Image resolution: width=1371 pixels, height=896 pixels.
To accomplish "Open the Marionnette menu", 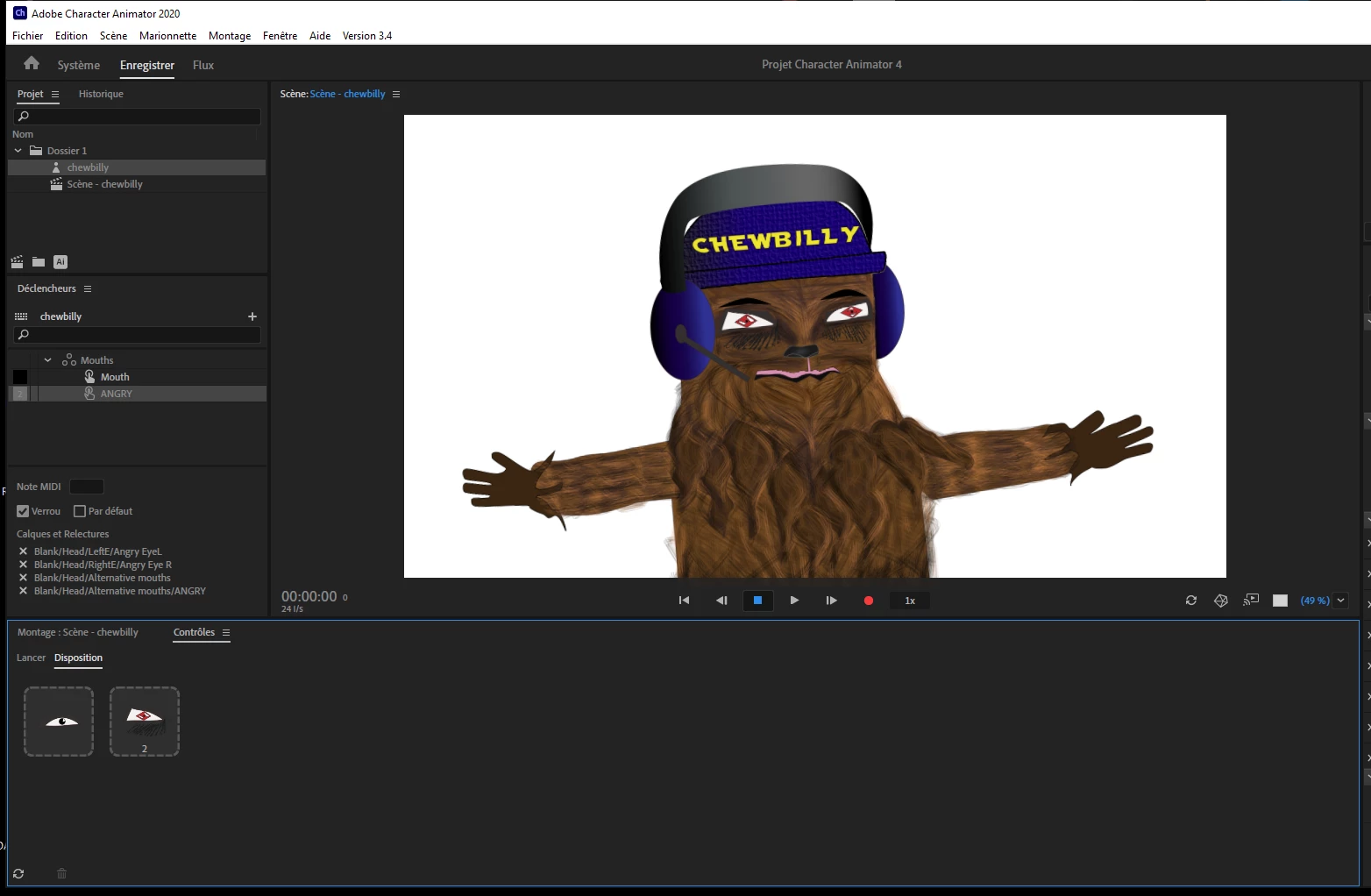I will pos(167,36).
